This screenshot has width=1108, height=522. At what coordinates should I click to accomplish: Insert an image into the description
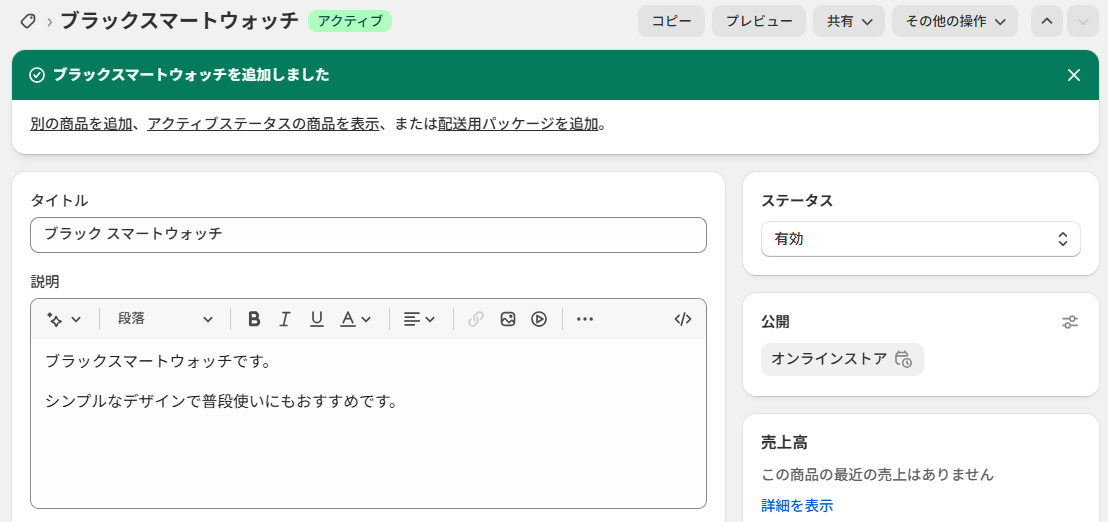click(507, 319)
